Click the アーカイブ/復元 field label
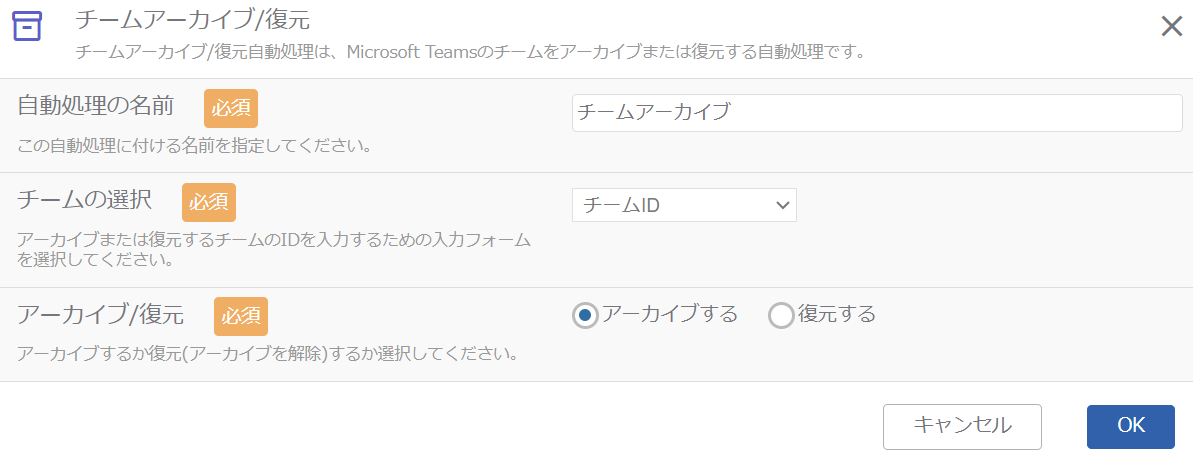 click(x=100, y=314)
